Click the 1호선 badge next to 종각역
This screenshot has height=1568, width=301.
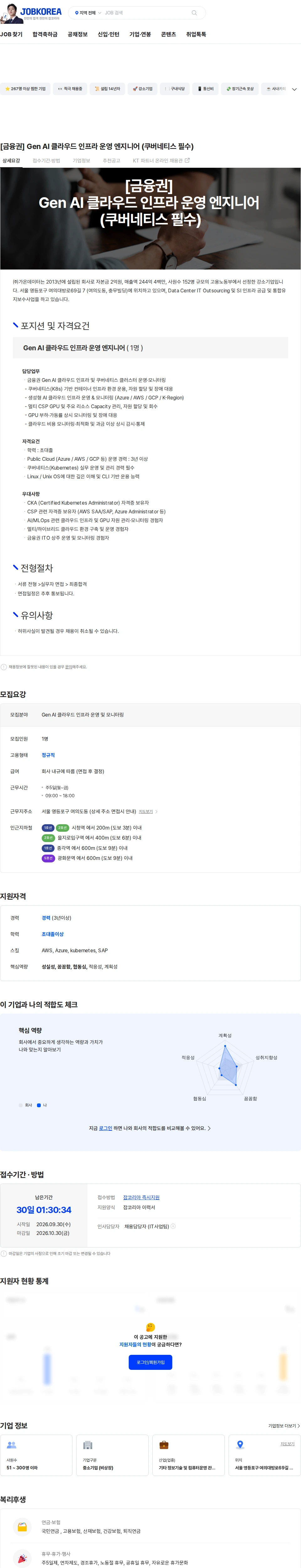(48, 848)
